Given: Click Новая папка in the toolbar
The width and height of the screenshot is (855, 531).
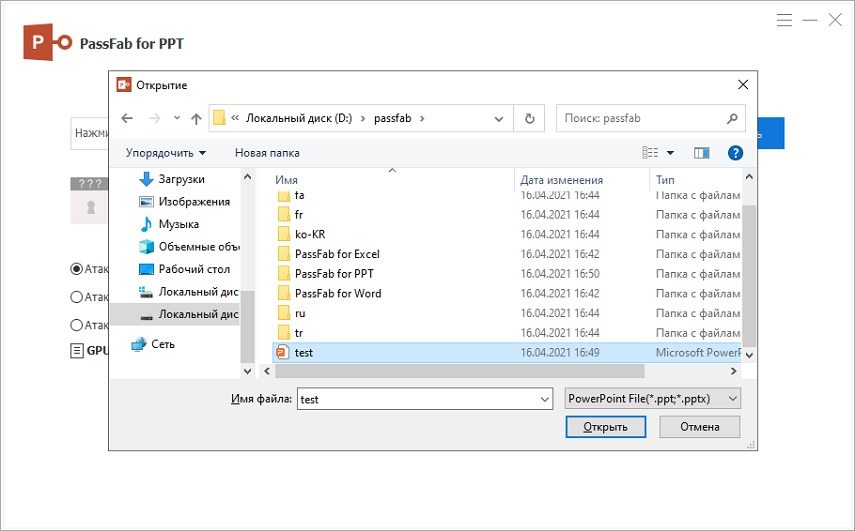Looking at the screenshot, I should pyautogui.click(x=267, y=153).
